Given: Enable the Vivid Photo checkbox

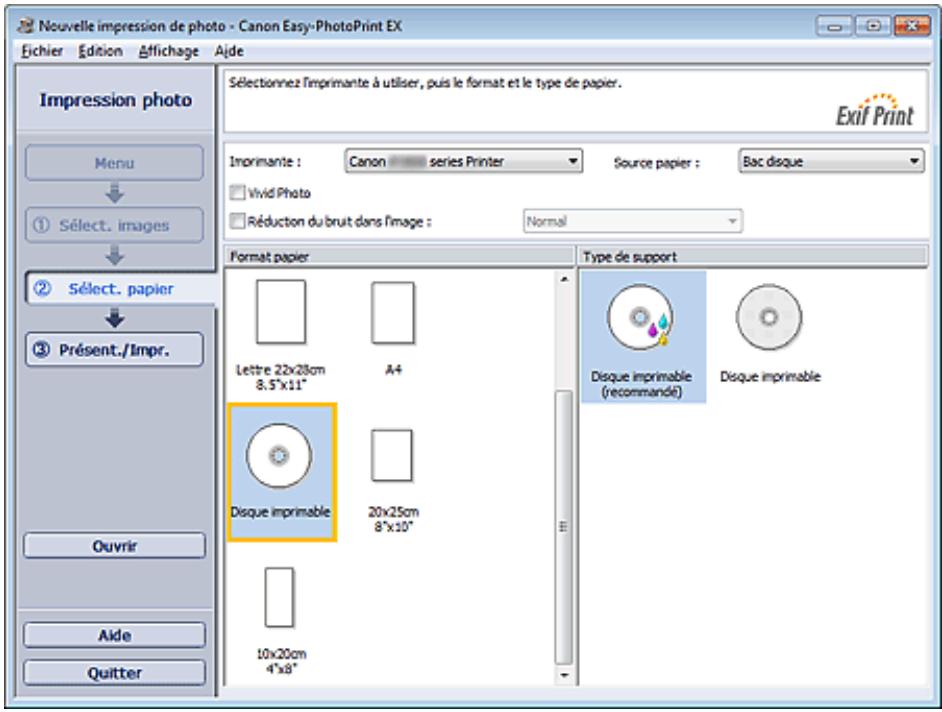Looking at the screenshot, I should 238,192.
